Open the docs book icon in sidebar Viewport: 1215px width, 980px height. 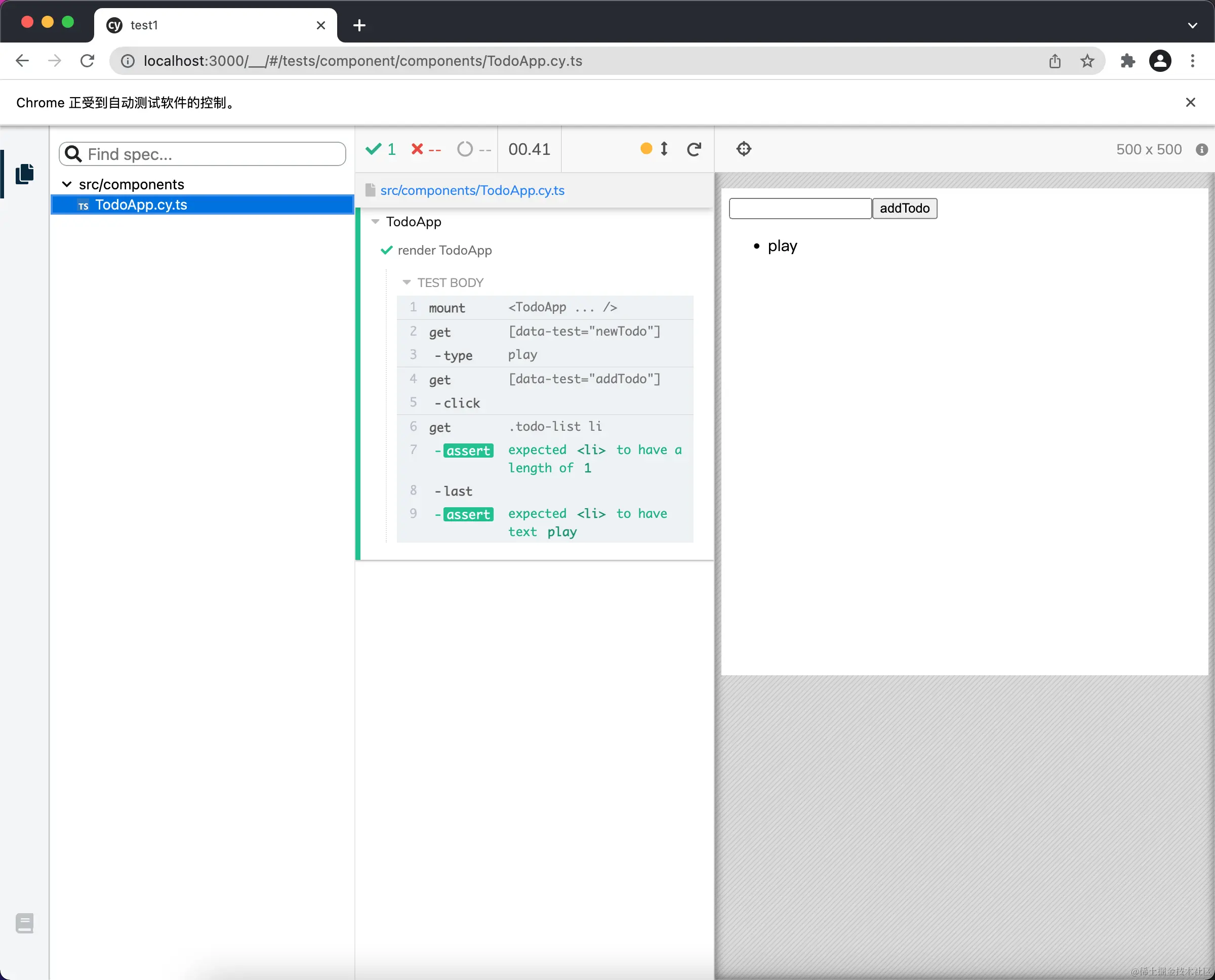coord(24,922)
